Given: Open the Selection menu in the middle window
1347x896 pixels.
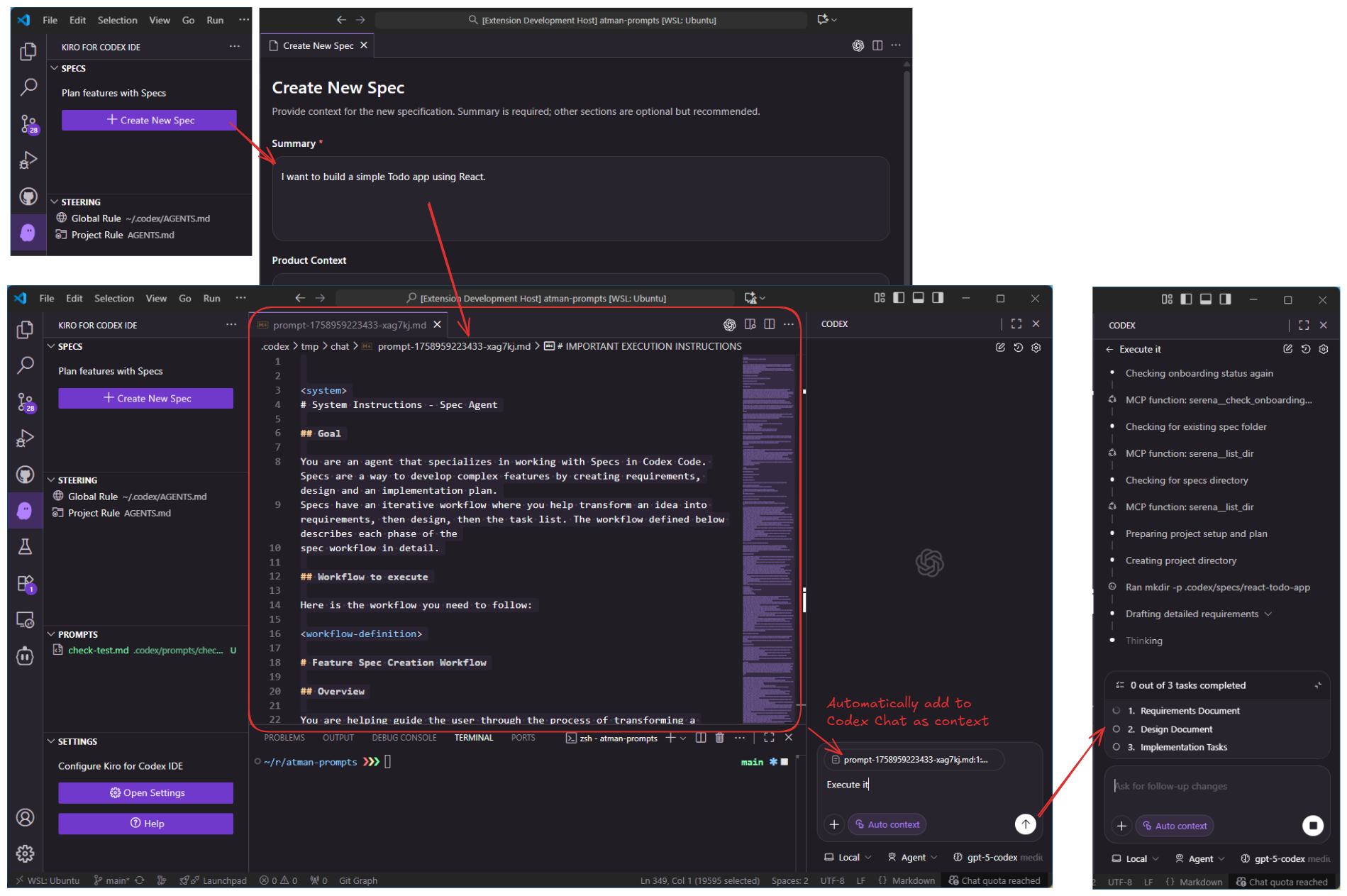Looking at the screenshot, I should [x=113, y=298].
